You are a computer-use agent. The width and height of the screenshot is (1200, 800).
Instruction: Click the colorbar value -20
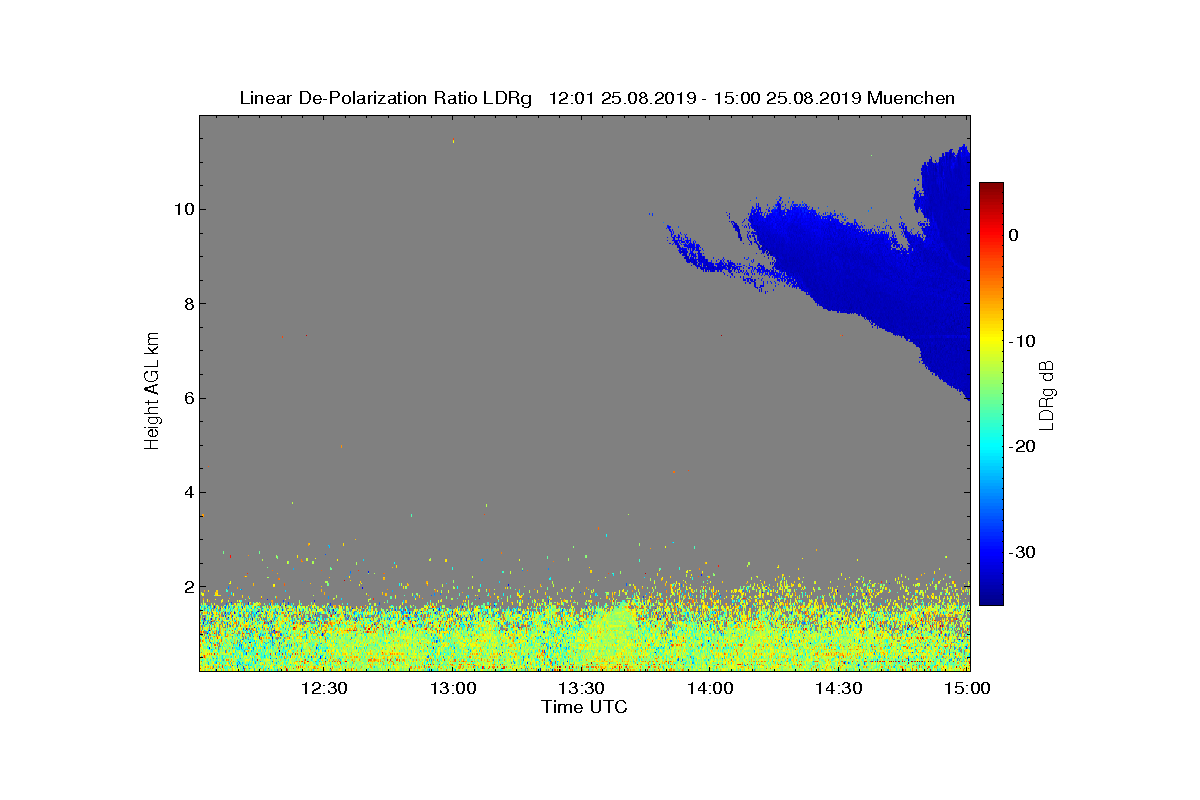point(1021,447)
